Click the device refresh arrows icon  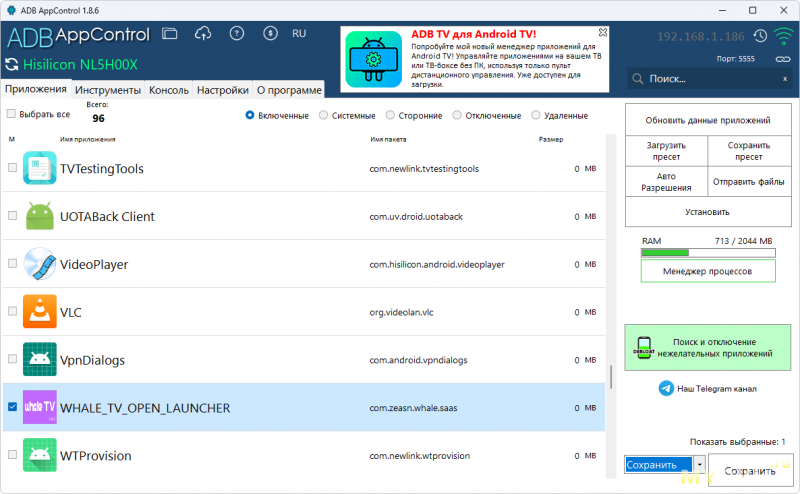(11, 64)
